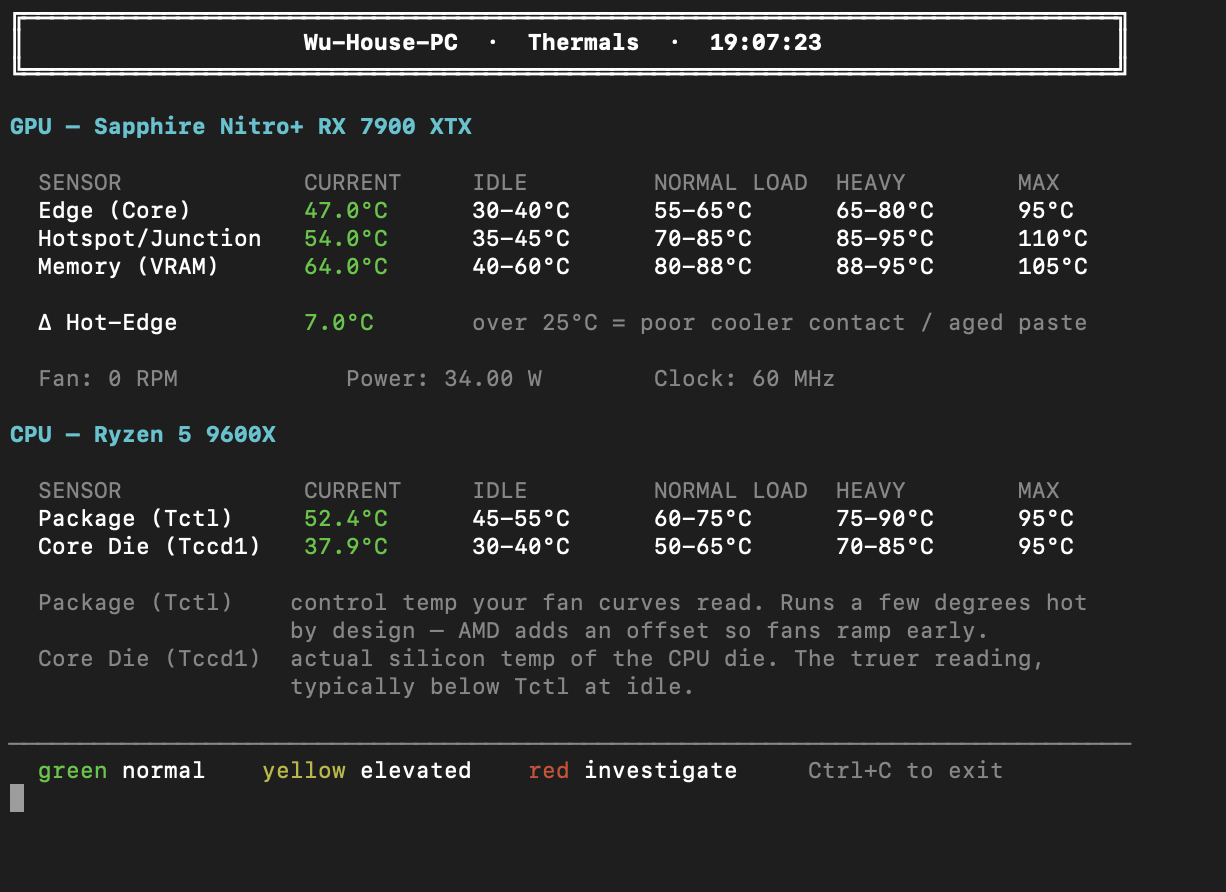
Task: Click the Hotspot max value 110°C
Action: (1053, 238)
